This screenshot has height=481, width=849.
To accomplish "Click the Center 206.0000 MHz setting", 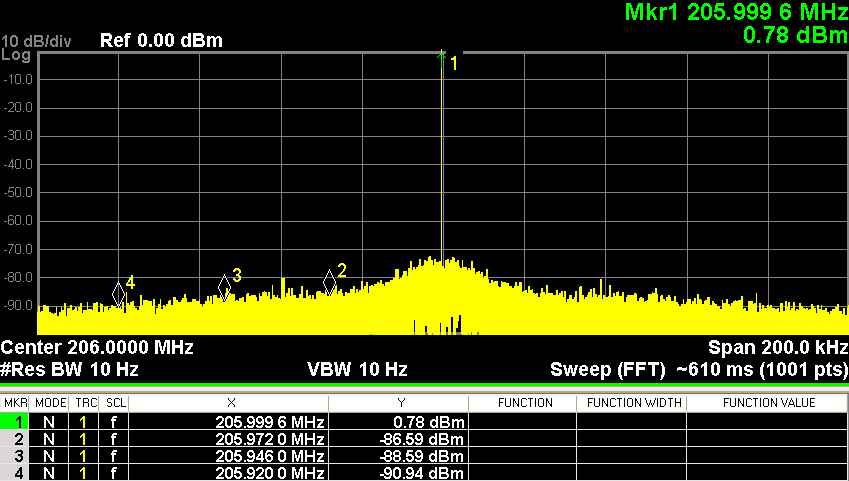I will click(97, 348).
